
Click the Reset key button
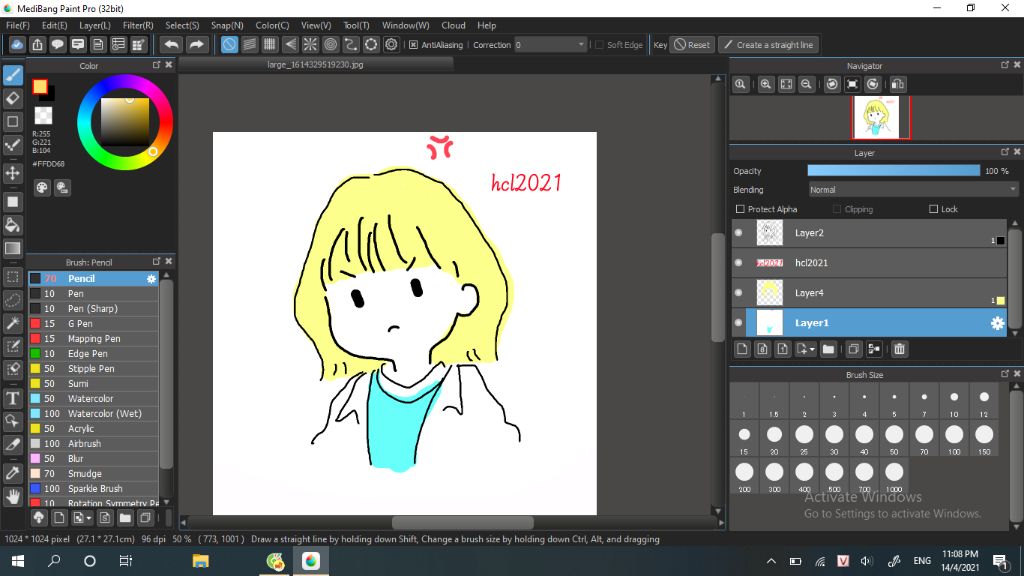(x=692, y=45)
